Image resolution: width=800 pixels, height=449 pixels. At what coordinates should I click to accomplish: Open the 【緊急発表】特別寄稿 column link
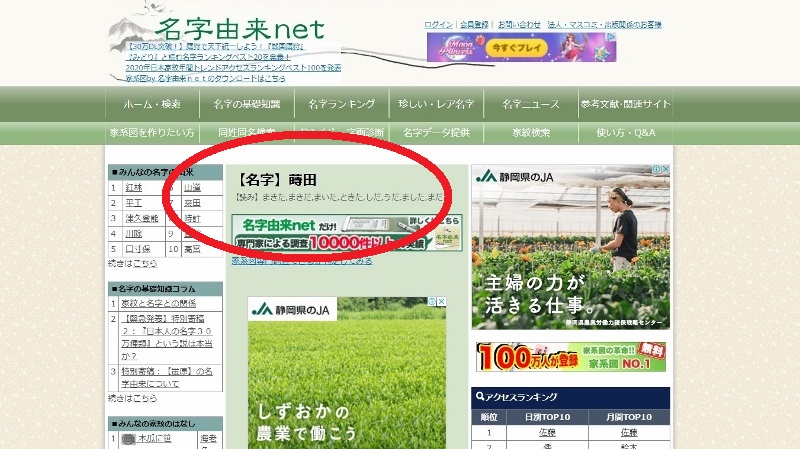pos(167,337)
